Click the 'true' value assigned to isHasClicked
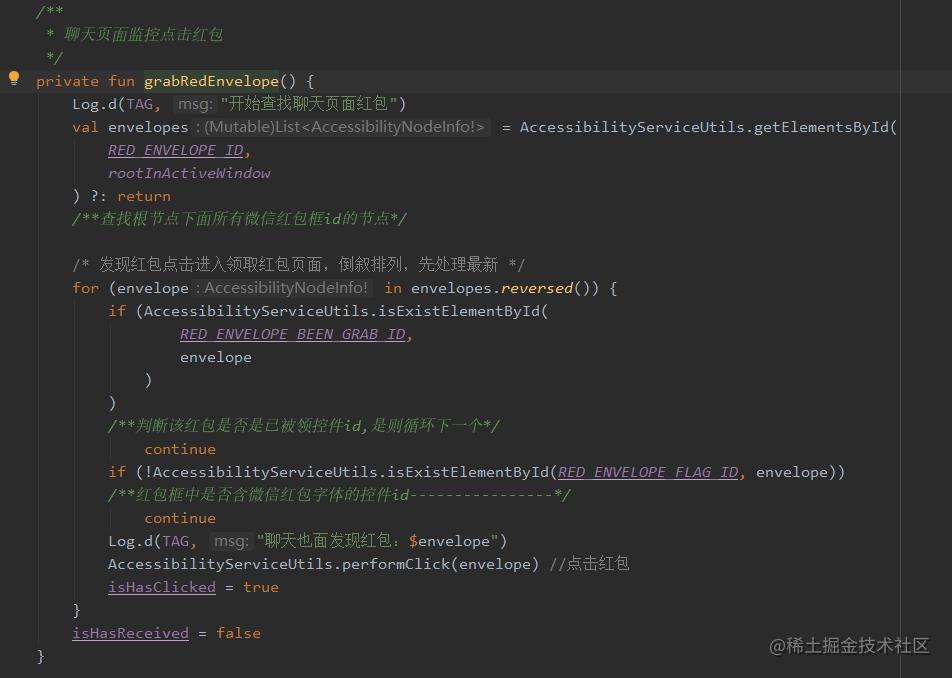952x678 pixels. pyautogui.click(x=260, y=588)
